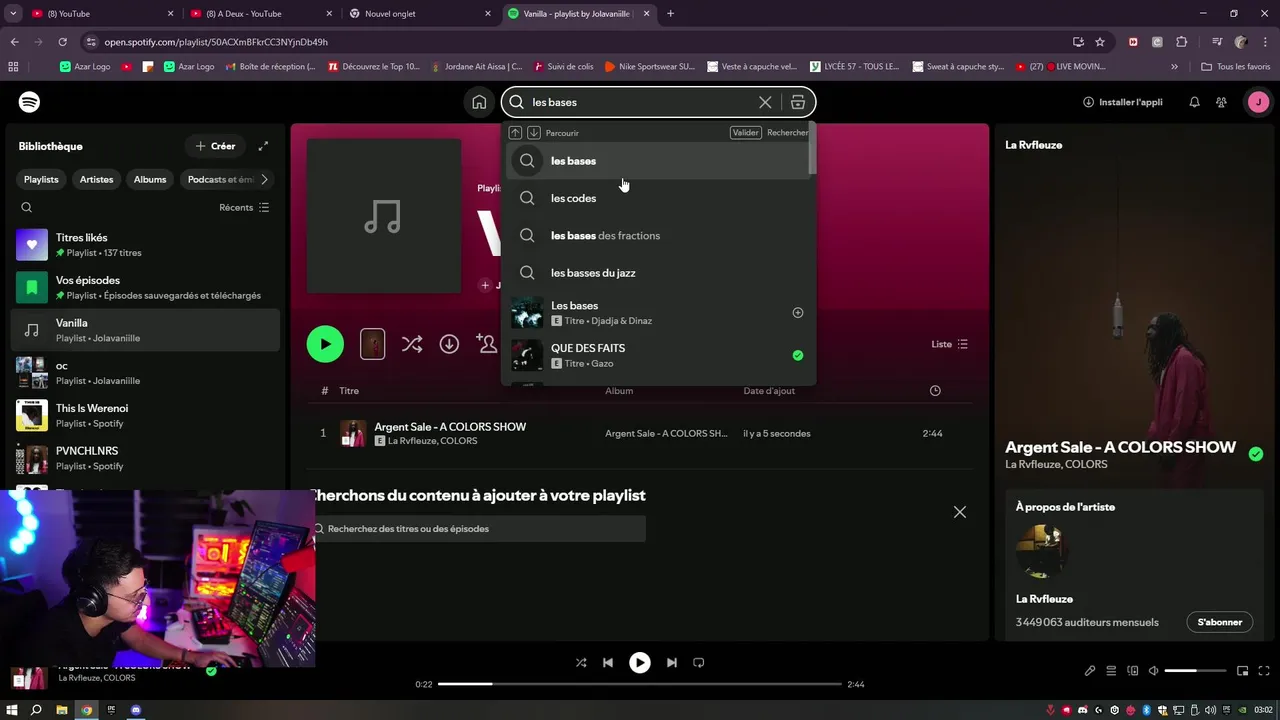This screenshot has height=720, width=1280.
Task: Open the friends activity icon
Action: (1221, 102)
